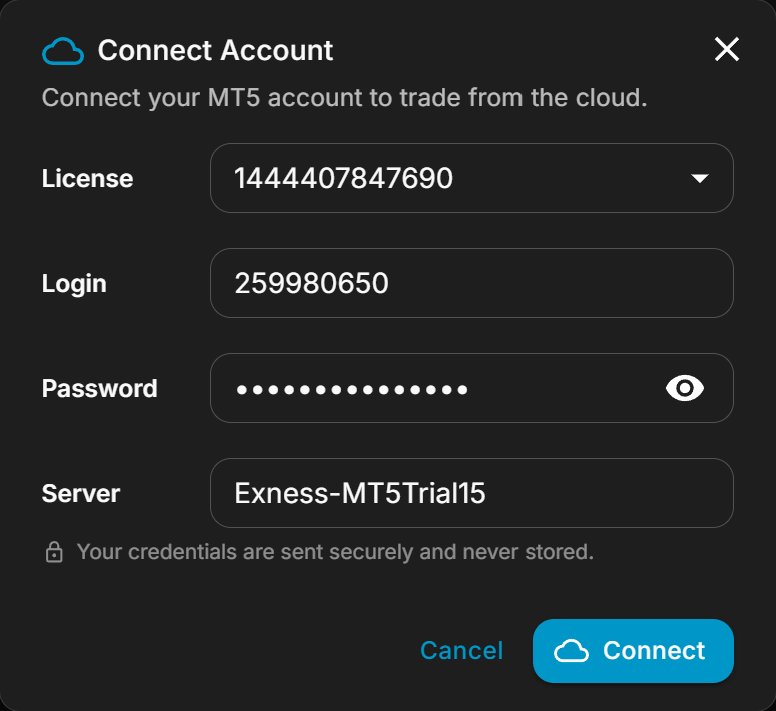776x711 pixels.
Task: Click the Connect Account dialog title
Action: (215, 50)
